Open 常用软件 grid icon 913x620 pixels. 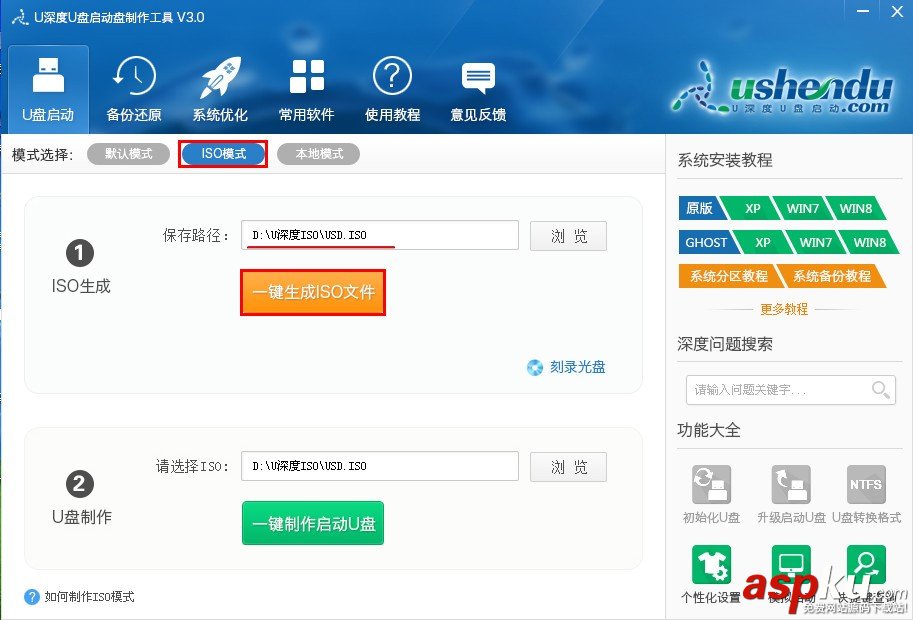[307, 89]
